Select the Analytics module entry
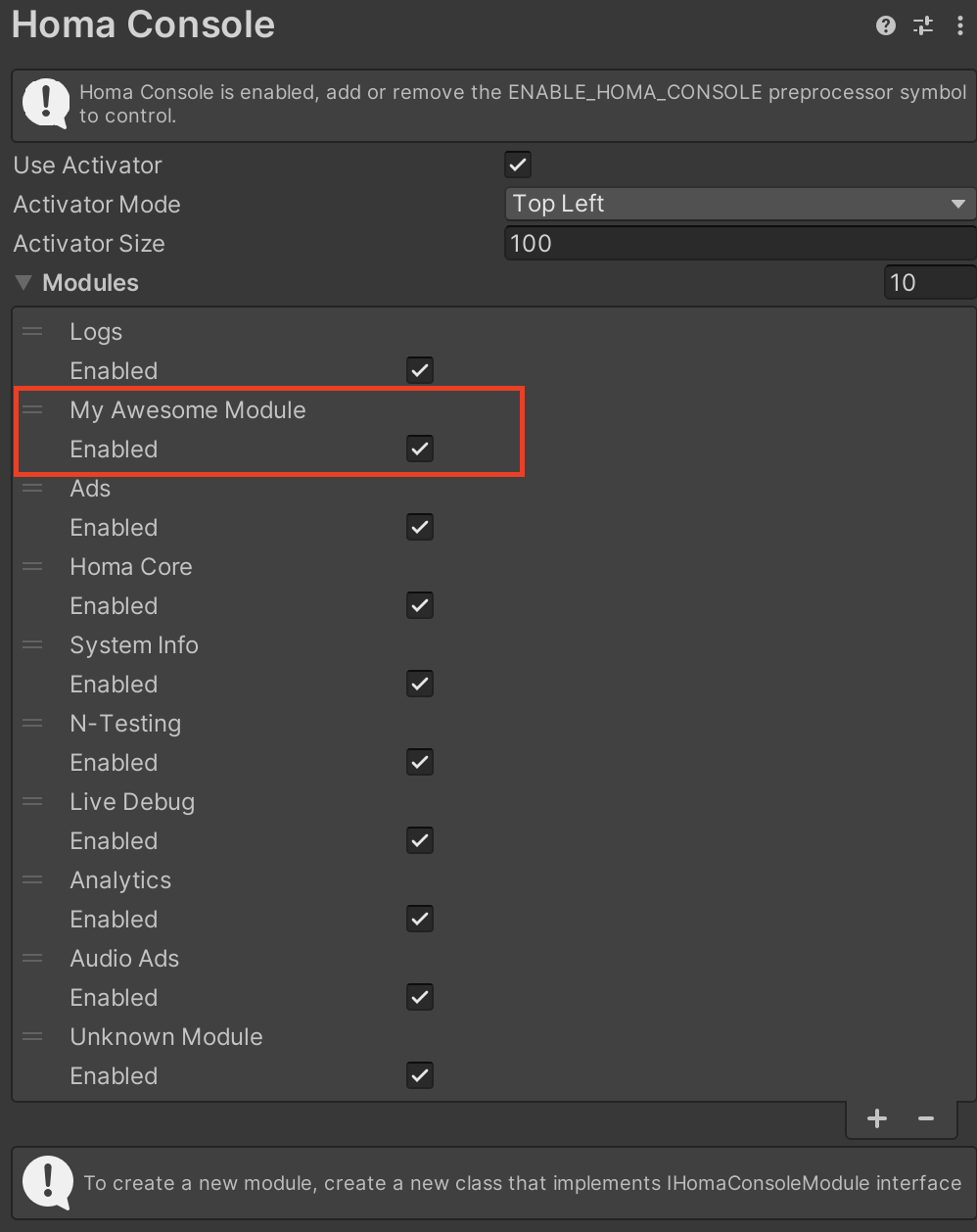Image resolution: width=977 pixels, height=1232 pixels. [120, 880]
